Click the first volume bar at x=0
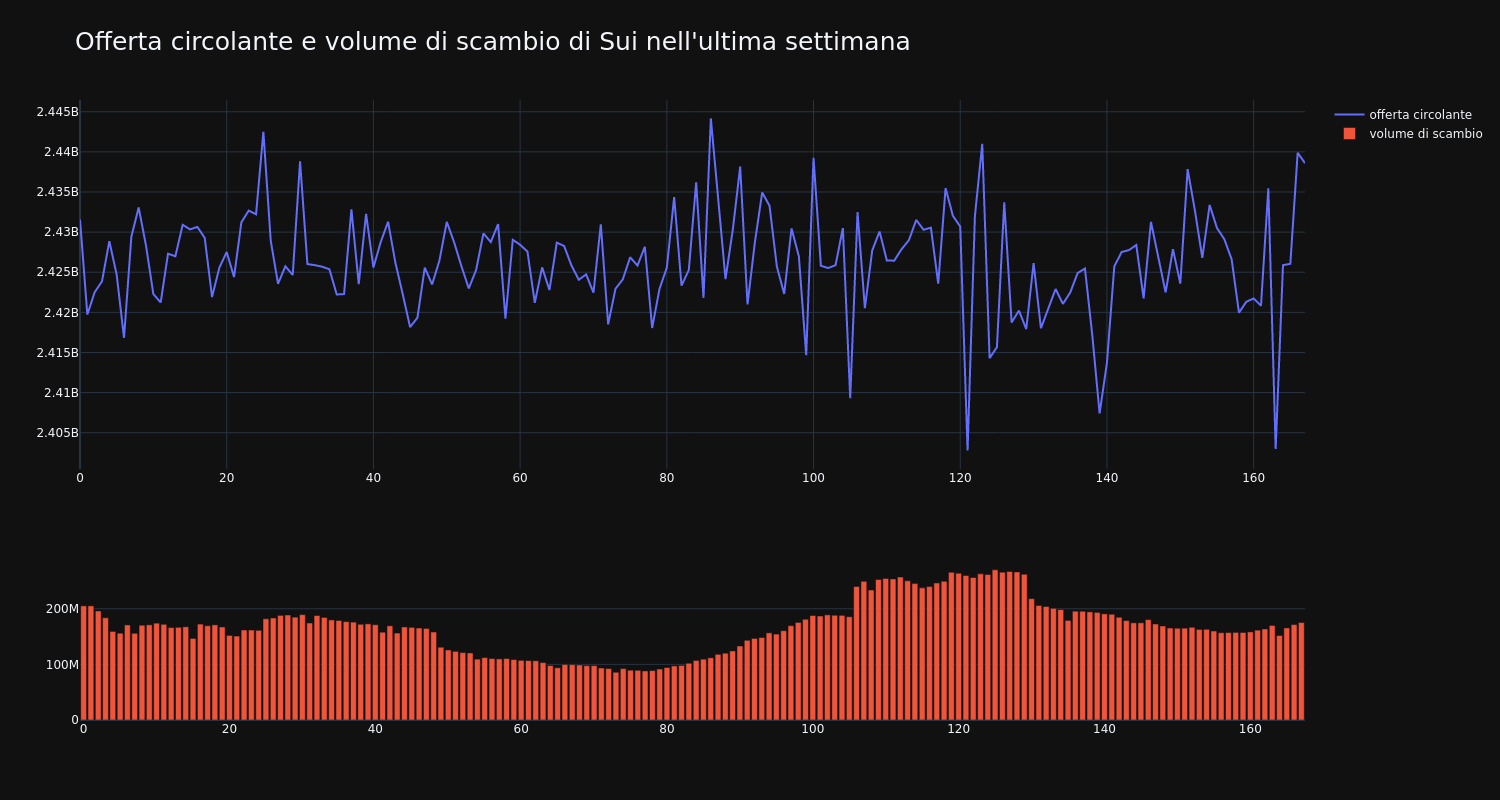The height and width of the screenshot is (800, 1500). click(x=83, y=663)
